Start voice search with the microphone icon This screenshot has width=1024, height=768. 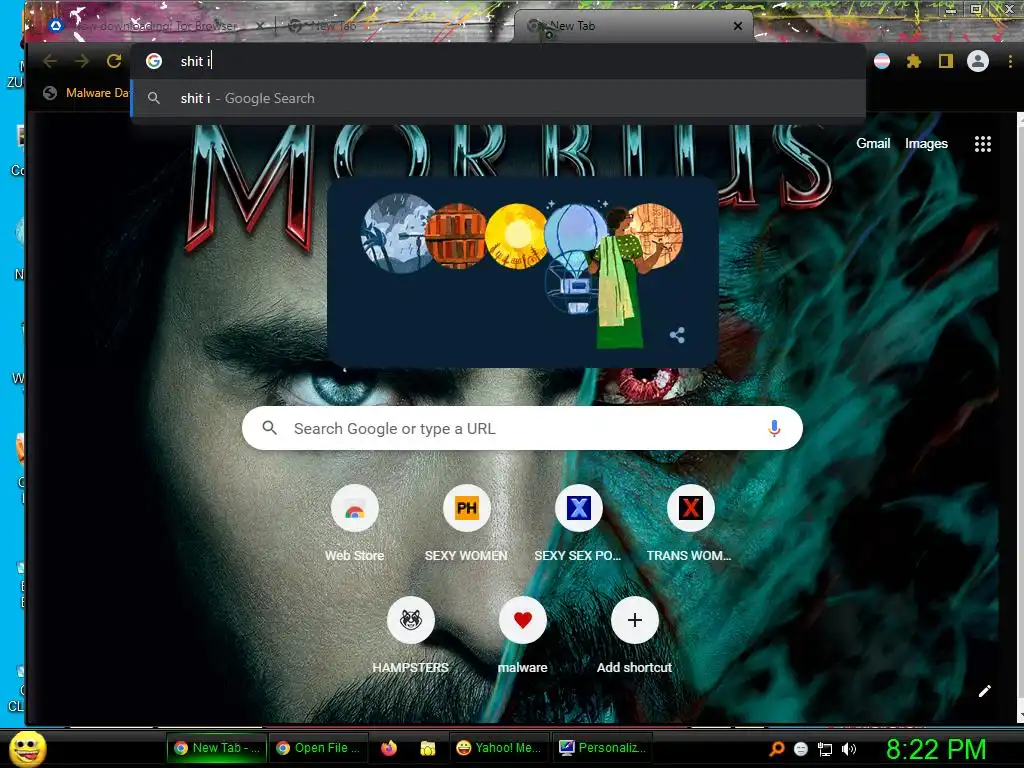pos(775,428)
